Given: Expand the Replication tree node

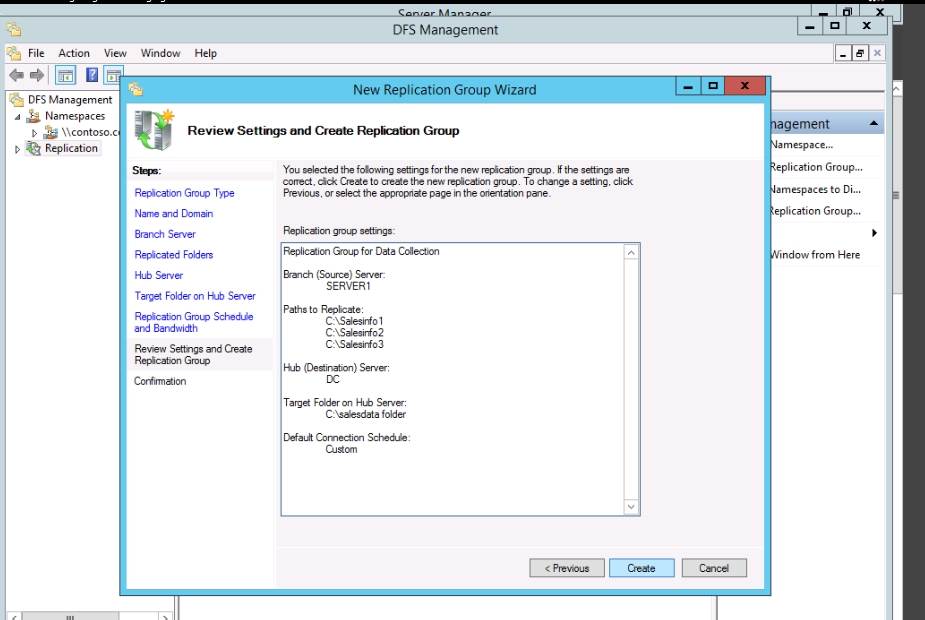Looking at the screenshot, I should tap(18, 149).
